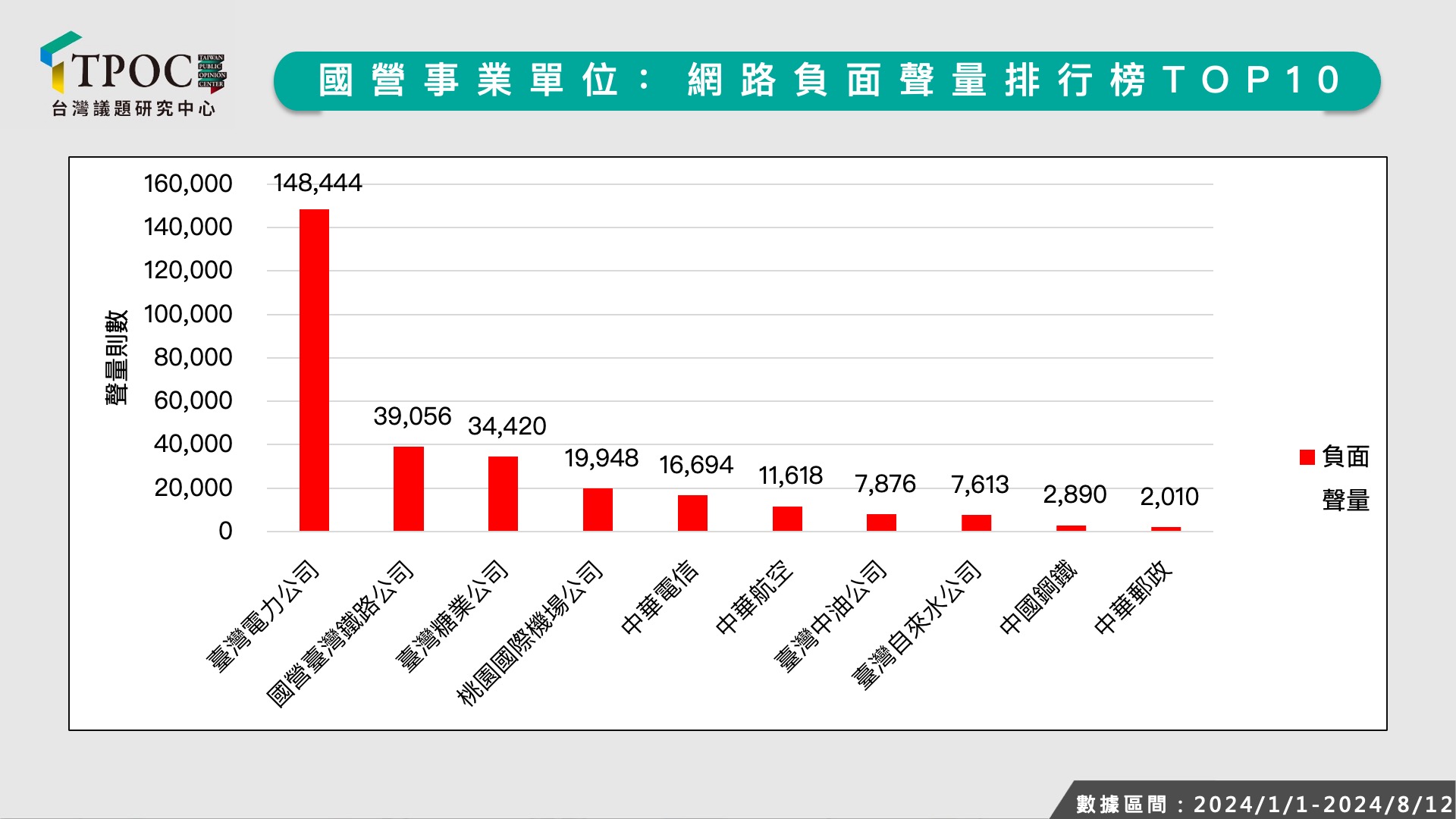Click the 34,420 data label
This screenshot has height=819, width=1456.
pos(507,426)
